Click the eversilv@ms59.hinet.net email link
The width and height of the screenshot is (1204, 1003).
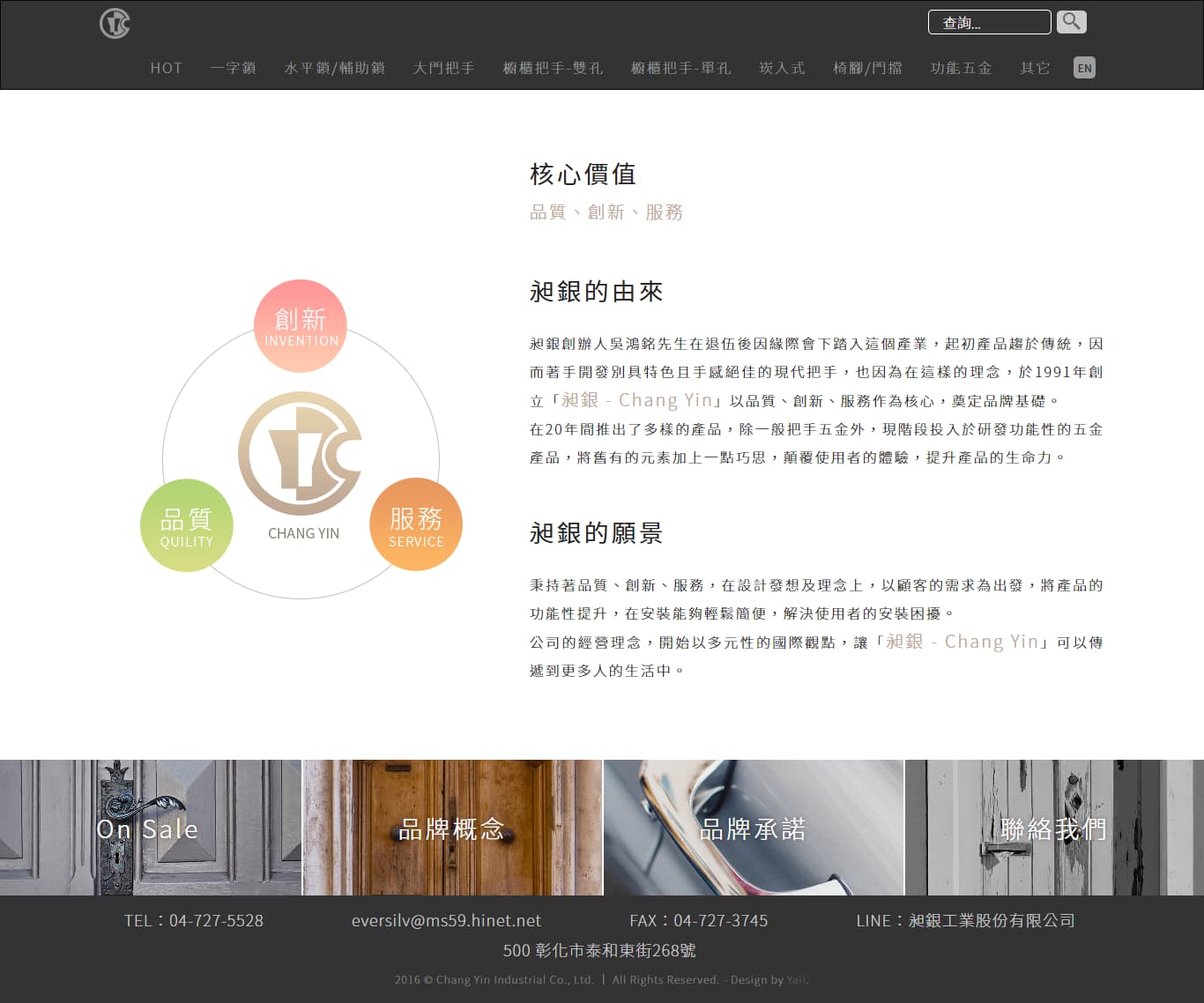pos(446,920)
